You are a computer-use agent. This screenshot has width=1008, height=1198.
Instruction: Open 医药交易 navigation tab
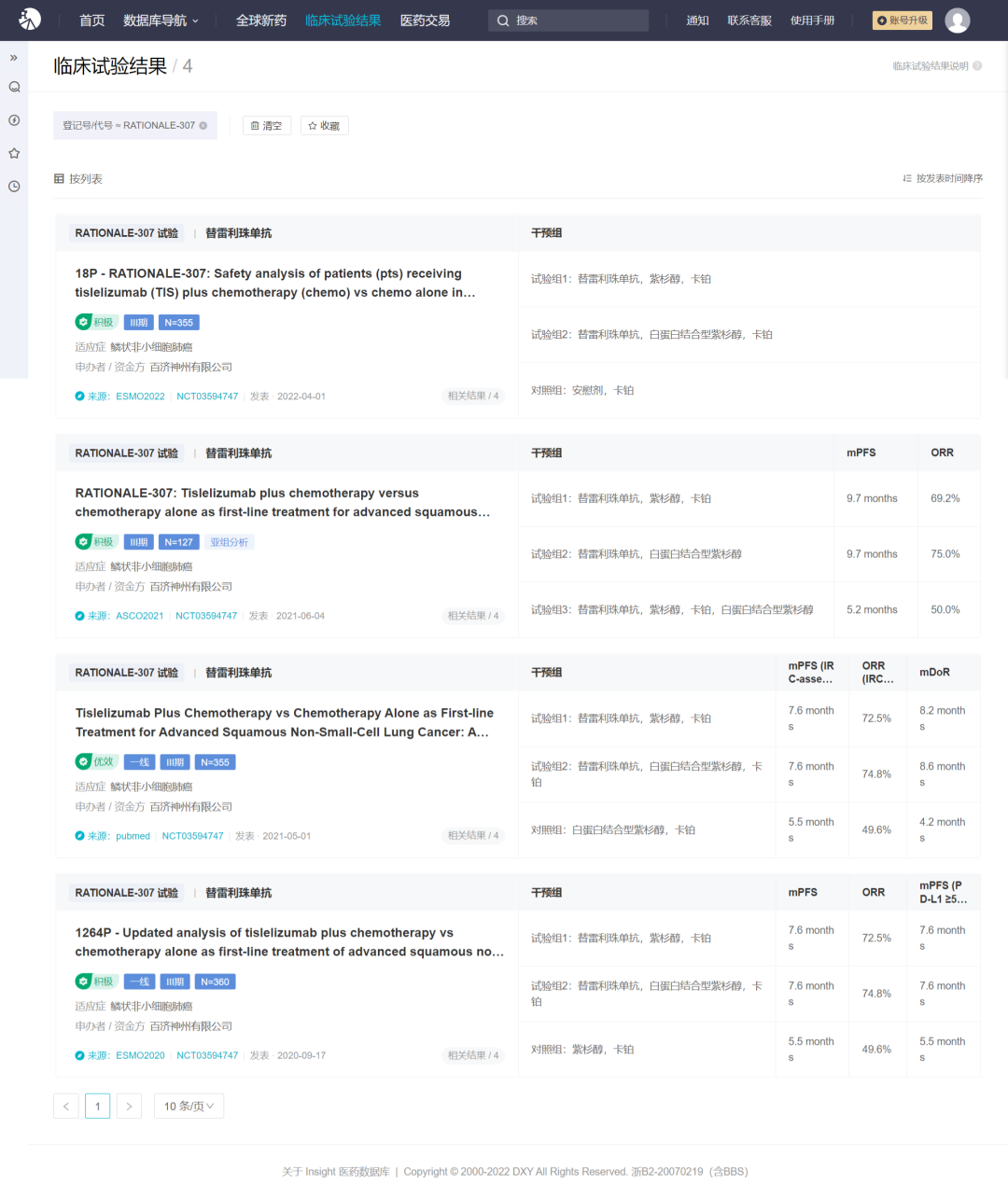pyautogui.click(x=425, y=21)
